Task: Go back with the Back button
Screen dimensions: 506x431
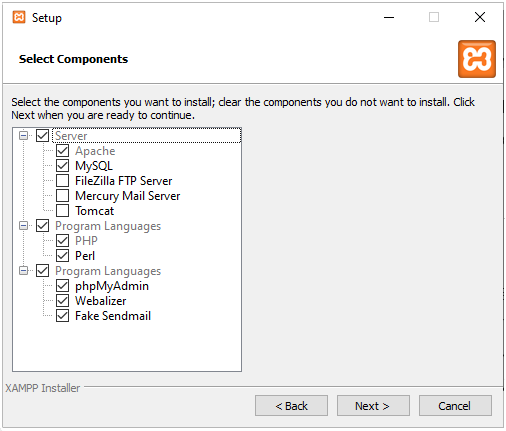Action: [291, 406]
